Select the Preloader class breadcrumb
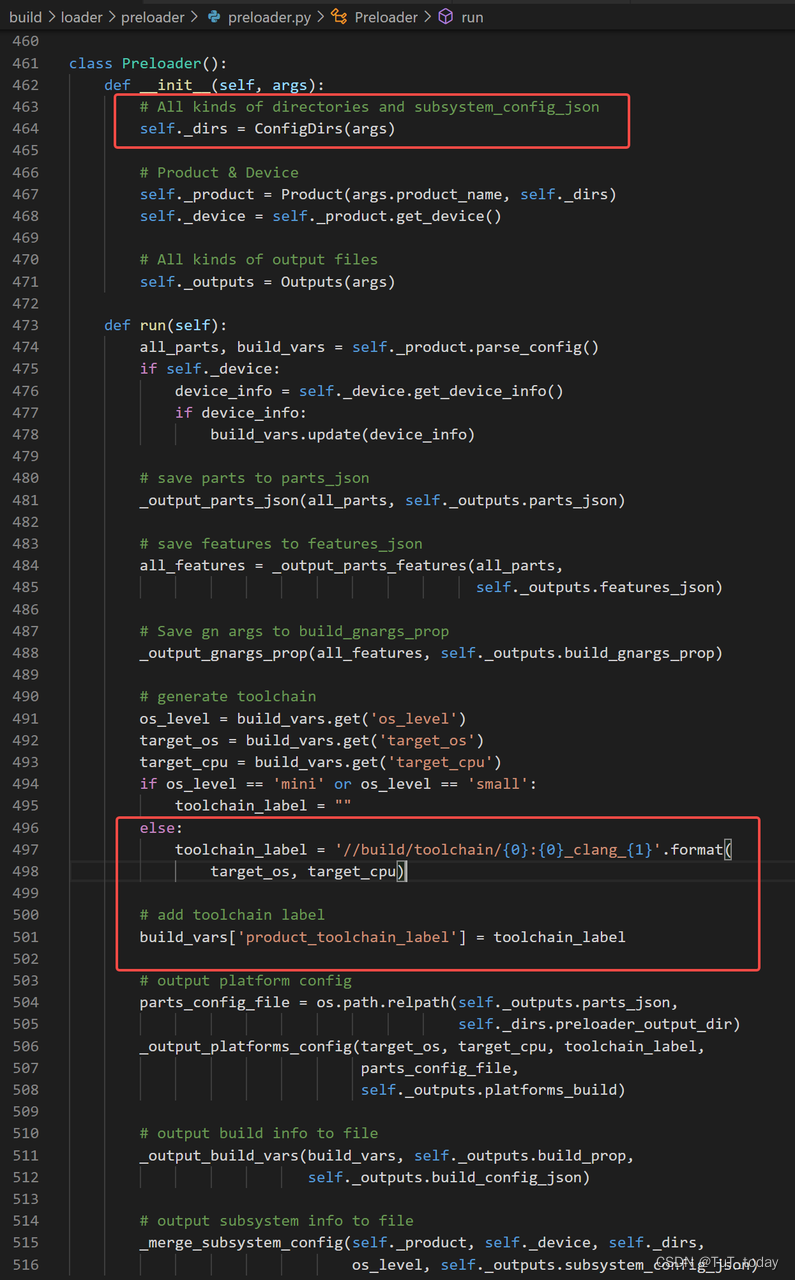 coord(385,17)
